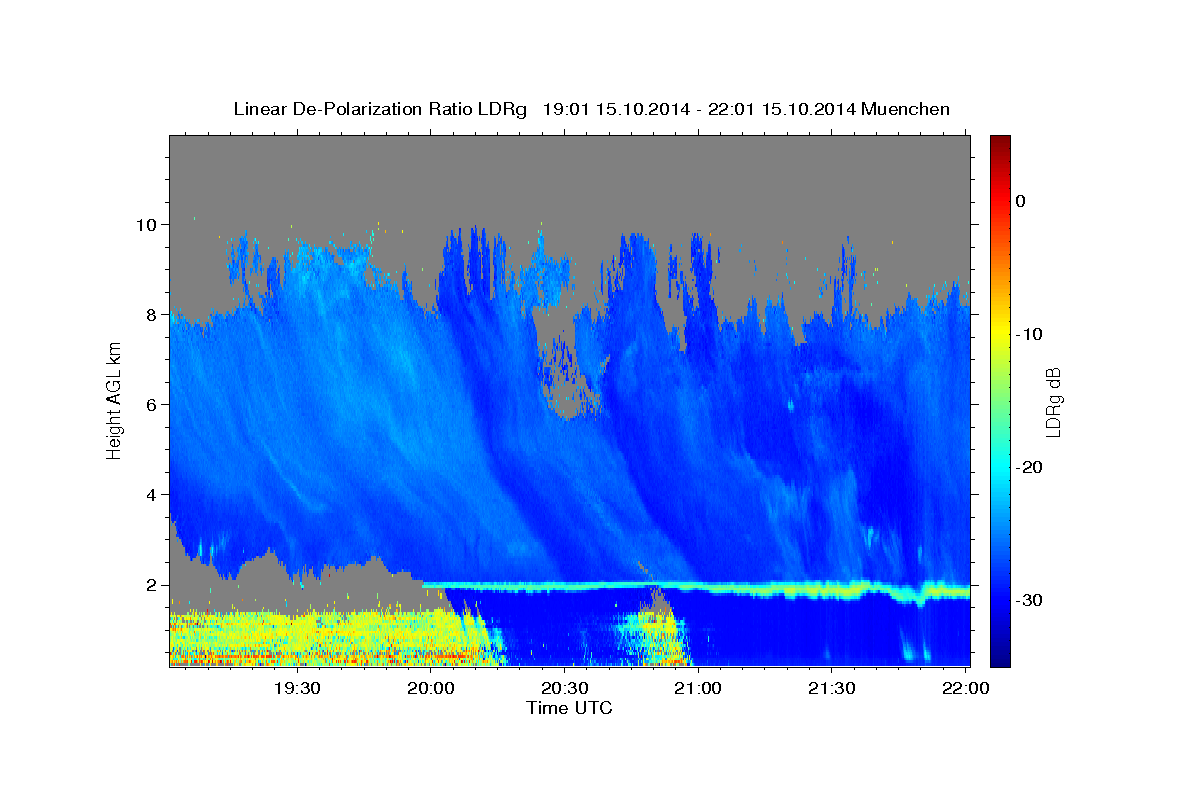Image resolution: width=1200 pixels, height=800 pixels.
Task: Click the 21:30 time tick label
Action: pos(832,689)
